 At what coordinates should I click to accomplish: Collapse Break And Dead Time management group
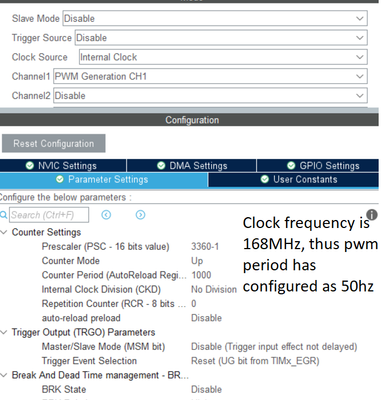[4, 375]
